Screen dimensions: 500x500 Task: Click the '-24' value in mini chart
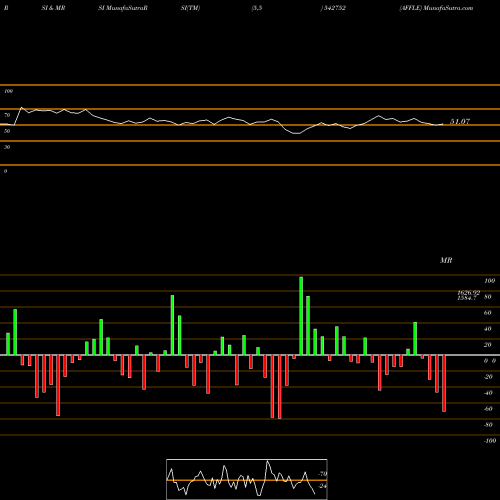point(322,486)
